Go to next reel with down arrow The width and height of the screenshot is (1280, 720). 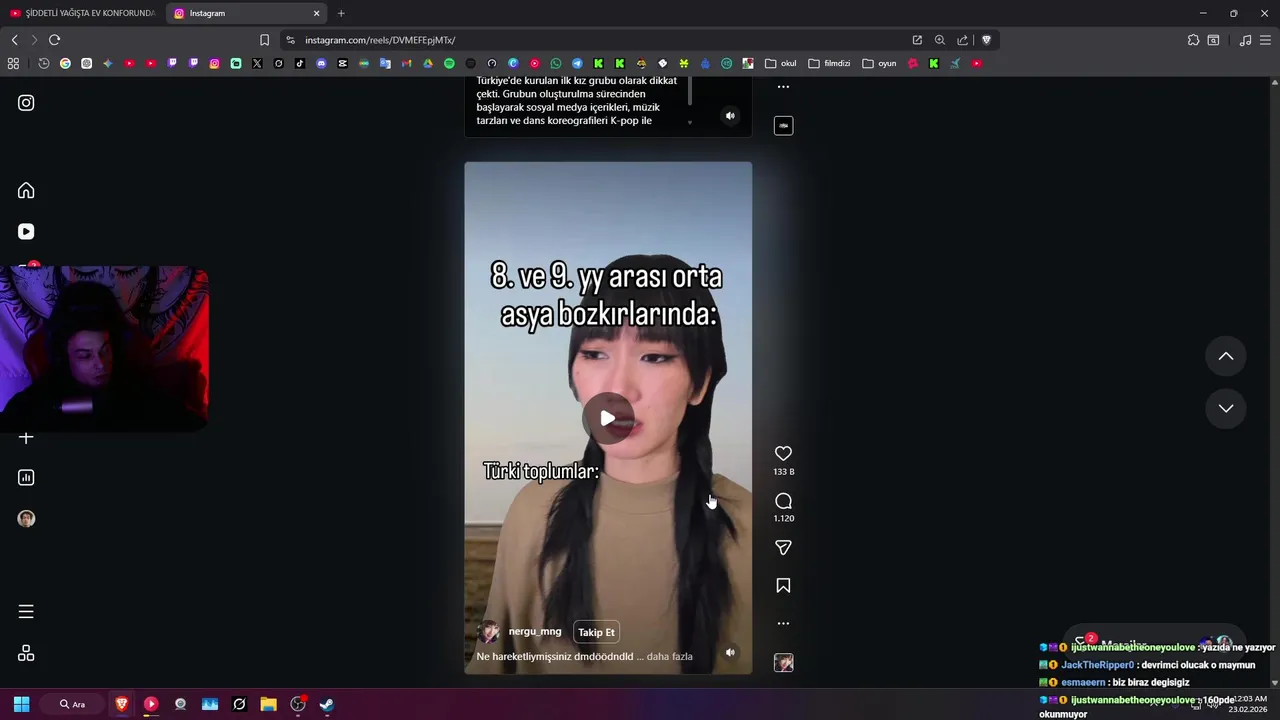(1225, 408)
